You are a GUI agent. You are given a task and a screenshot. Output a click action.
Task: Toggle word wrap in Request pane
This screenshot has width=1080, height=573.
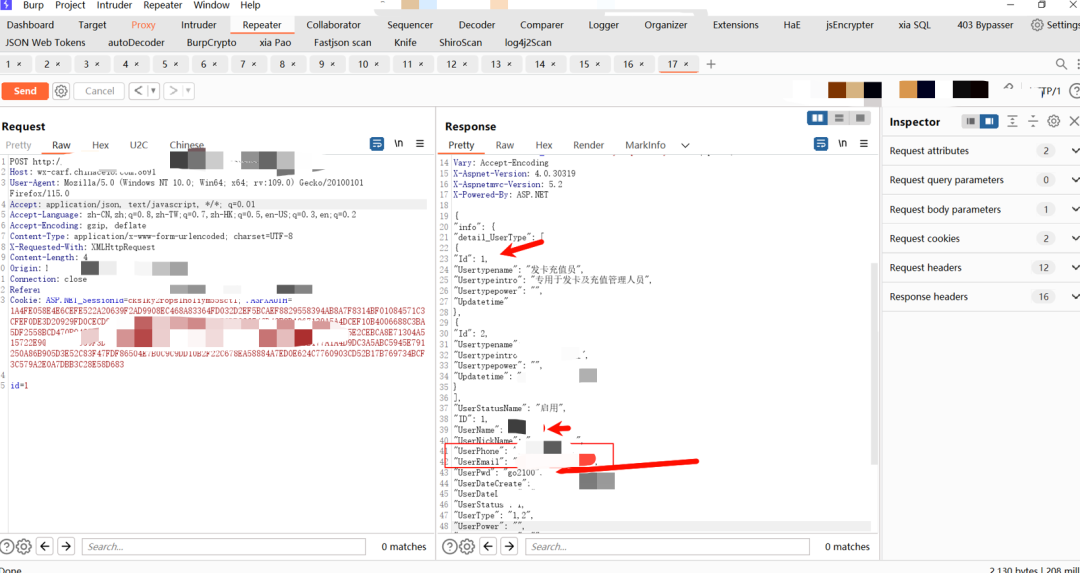(x=377, y=144)
